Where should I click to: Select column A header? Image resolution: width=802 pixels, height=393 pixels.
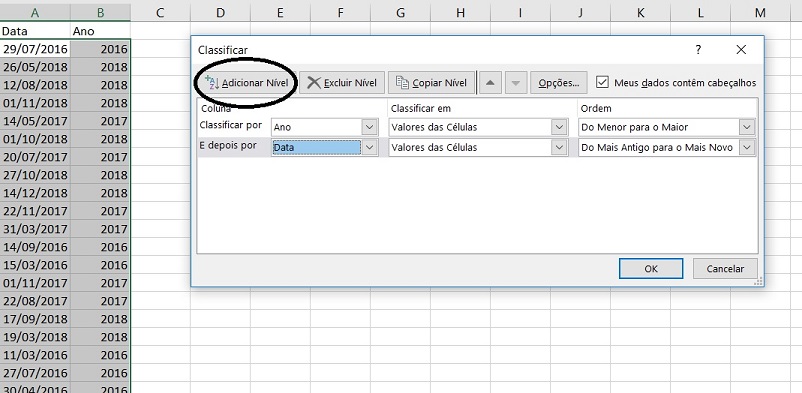(x=35, y=13)
